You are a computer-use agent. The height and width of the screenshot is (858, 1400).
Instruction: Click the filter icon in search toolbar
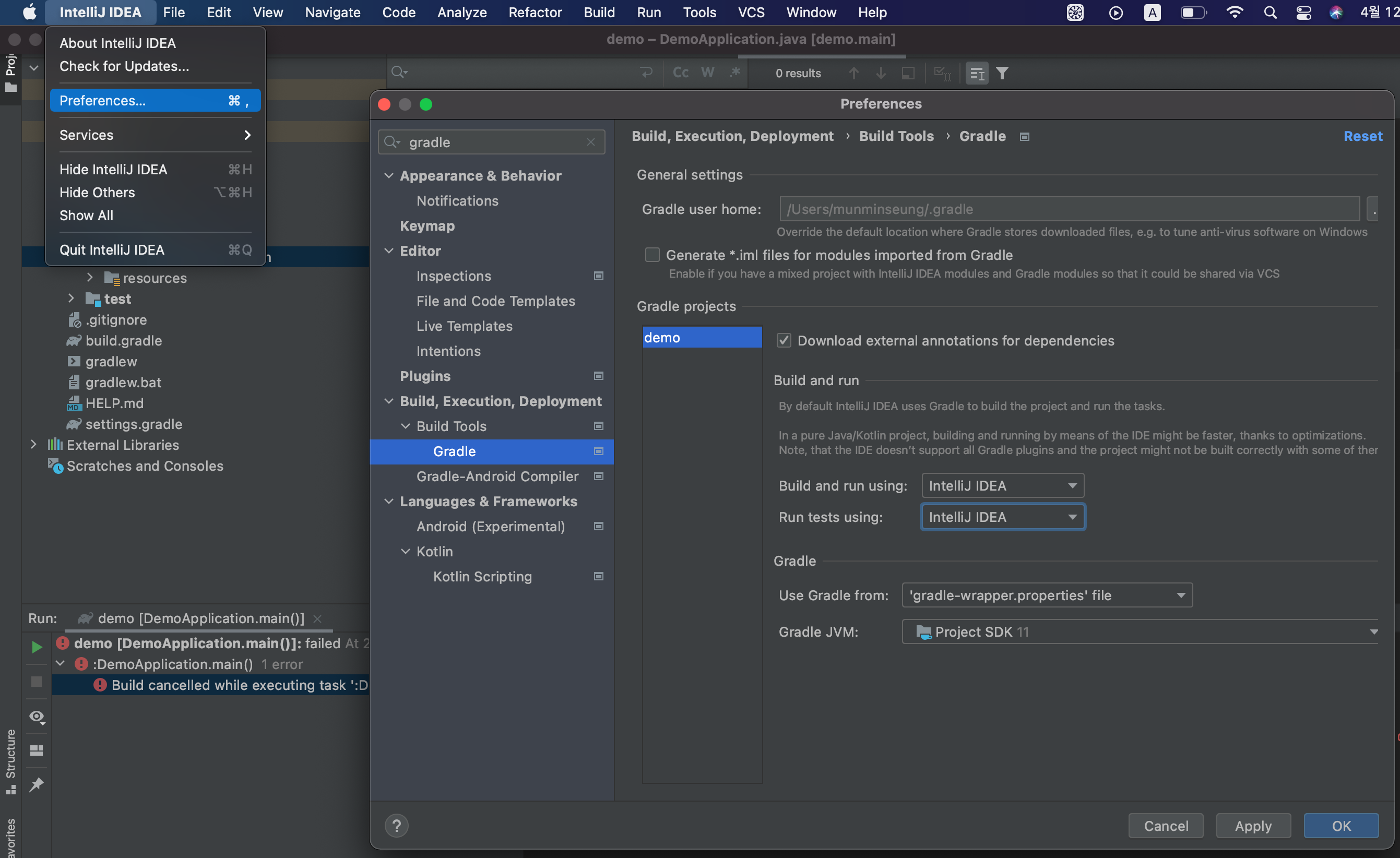click(1002, 73)
